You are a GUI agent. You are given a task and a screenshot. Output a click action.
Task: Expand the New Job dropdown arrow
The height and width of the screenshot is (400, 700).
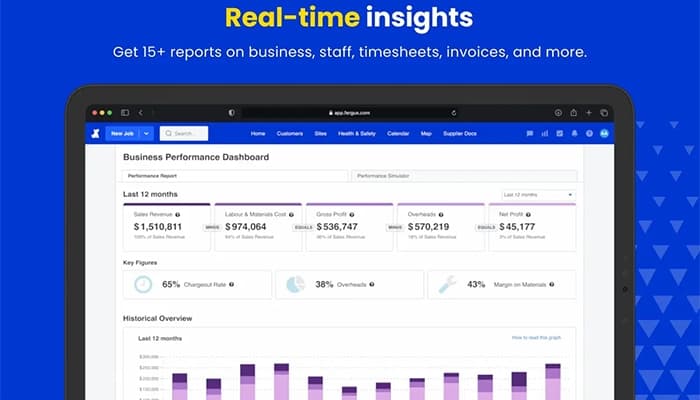(x=146, y=133)
